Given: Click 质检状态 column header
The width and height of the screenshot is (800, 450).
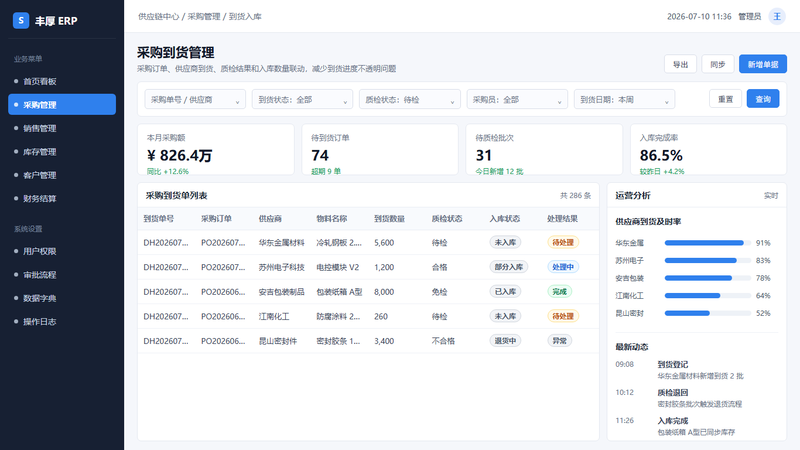Looking at the screenshot, I should tap(447, 218).
